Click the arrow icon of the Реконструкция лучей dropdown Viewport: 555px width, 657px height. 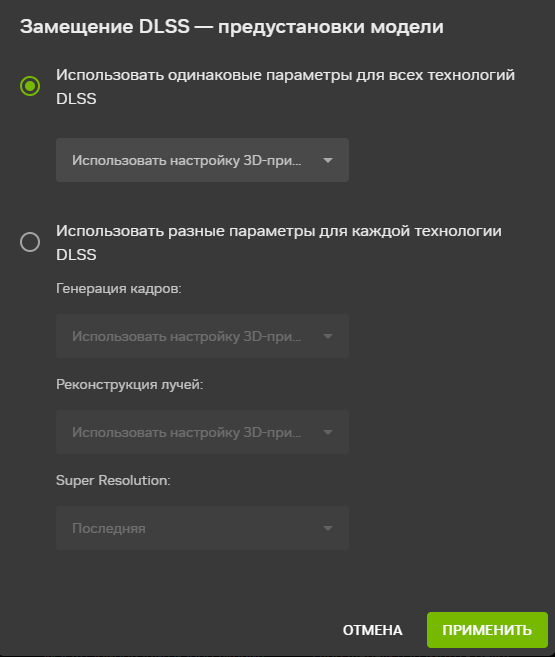click(328, 432)
